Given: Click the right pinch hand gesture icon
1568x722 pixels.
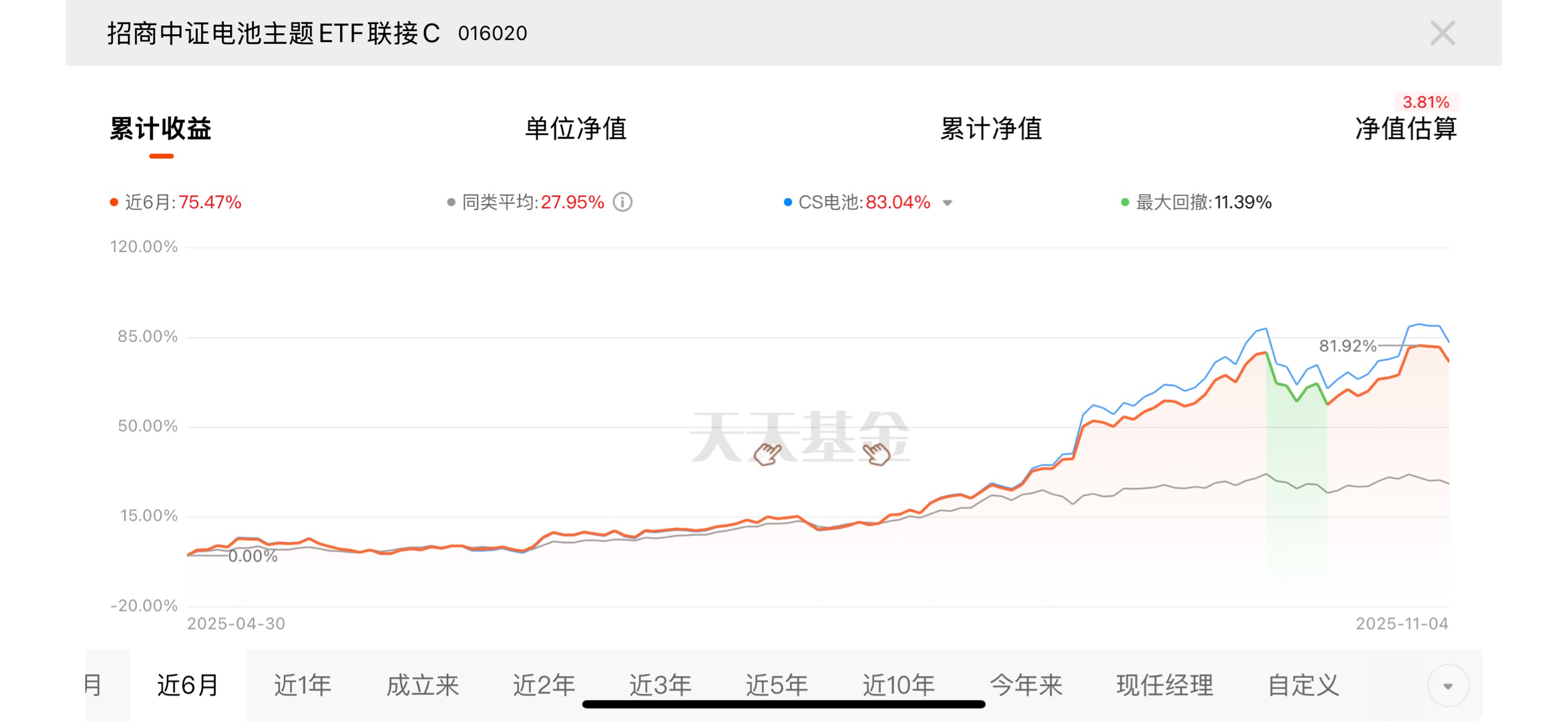Looking at the screenshot, I should [876, 453].
